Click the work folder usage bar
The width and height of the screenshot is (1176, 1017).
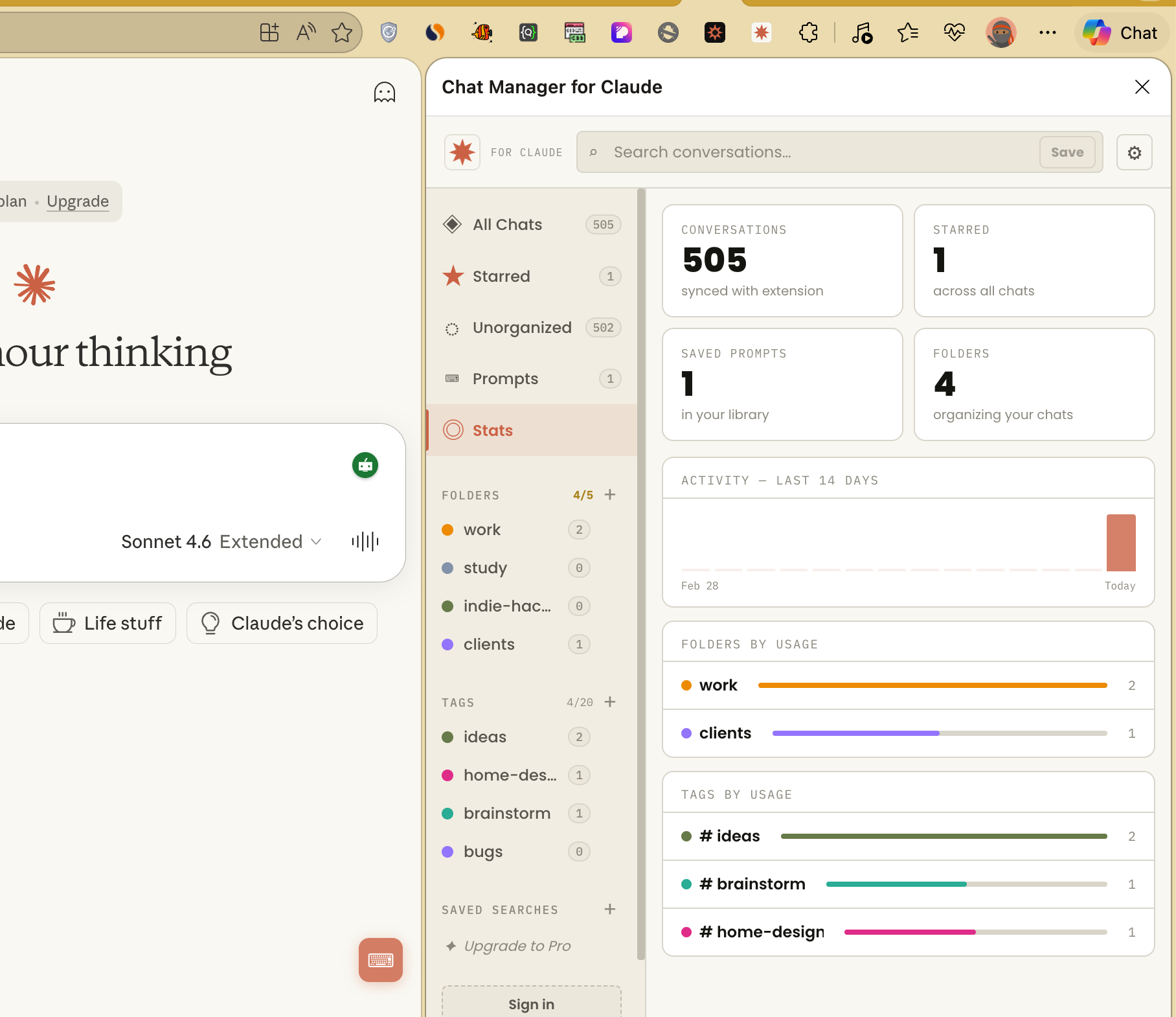coord(933,685)
